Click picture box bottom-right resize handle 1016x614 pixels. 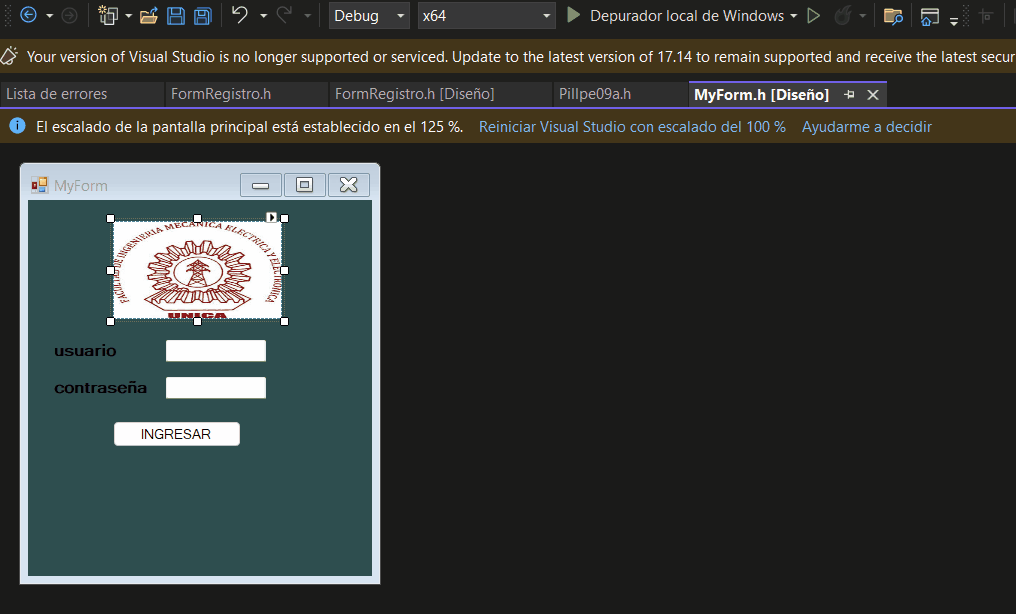tap(284, 321)
